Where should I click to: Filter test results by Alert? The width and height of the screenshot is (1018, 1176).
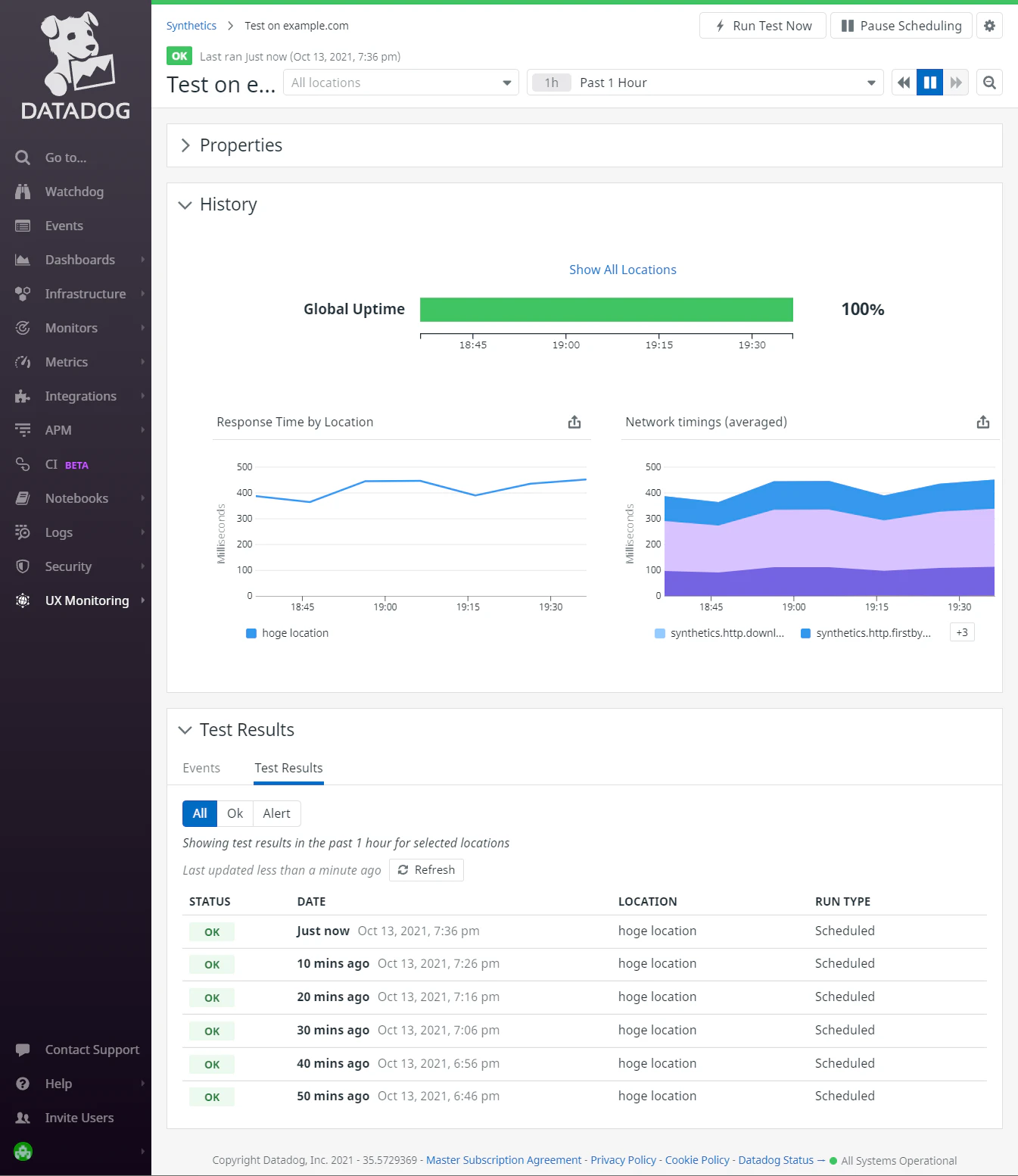pyautogui.click(x=277, y=813)
